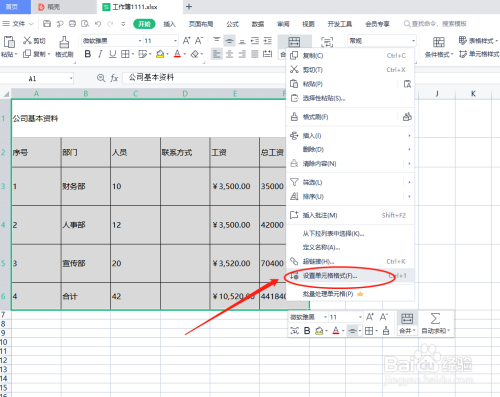Image resolution: width=500 pixels, height=397 pixels.
Task: Switch to the 页面布局 ribbon tab
Action: click(x=201, y=24)
